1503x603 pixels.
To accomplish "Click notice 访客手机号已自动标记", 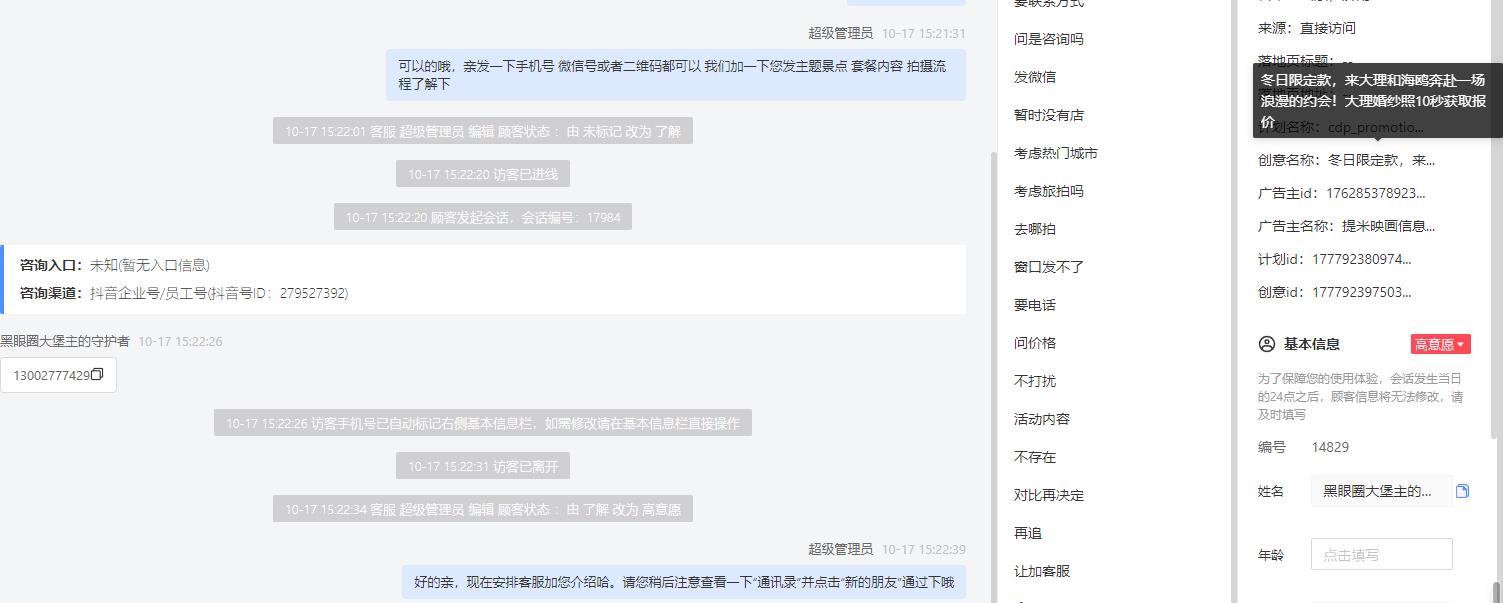I will pyautogui.click(x=482, y=423).
